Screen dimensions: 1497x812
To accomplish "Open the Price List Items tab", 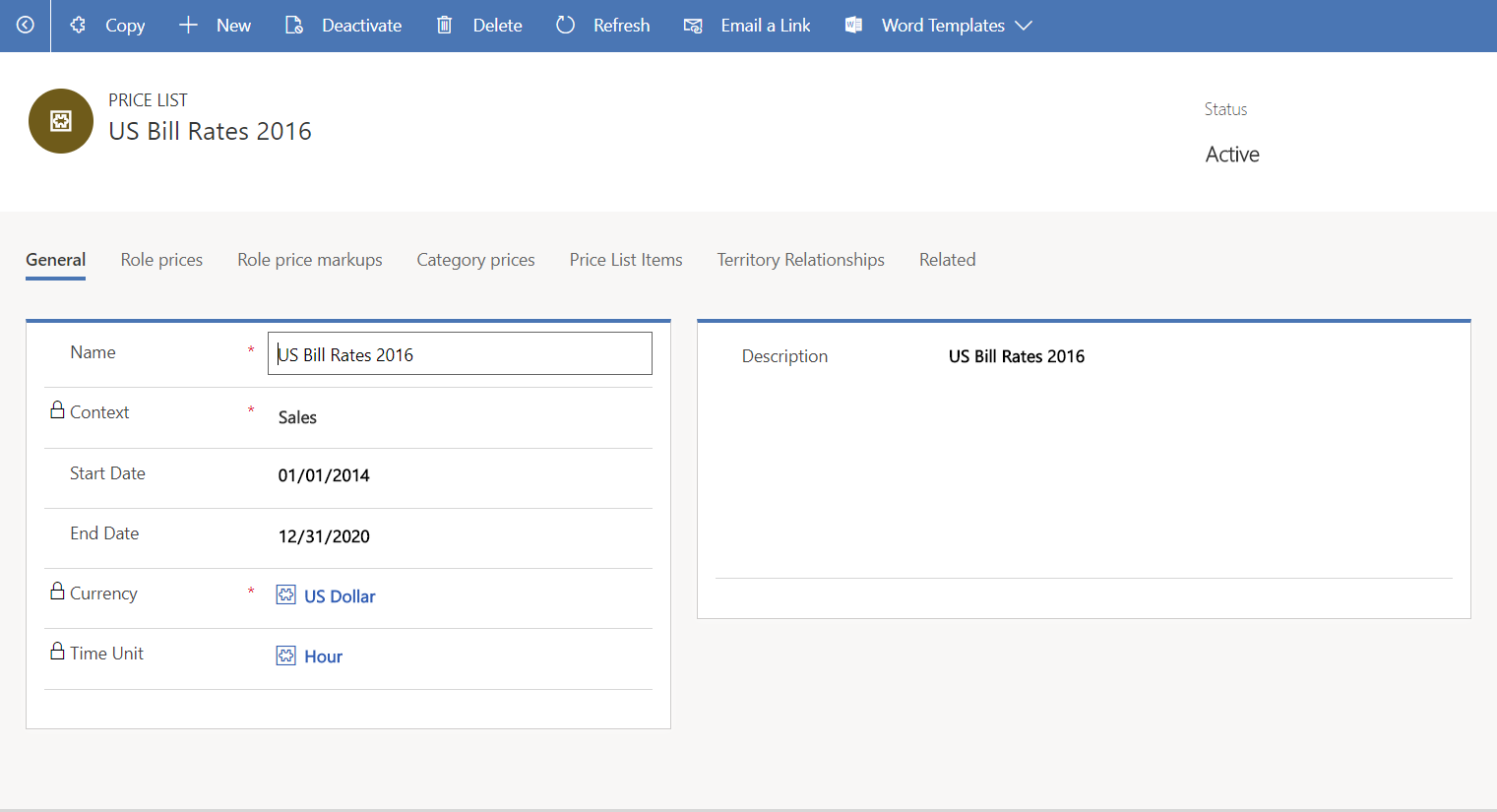I will coord(626,260).
